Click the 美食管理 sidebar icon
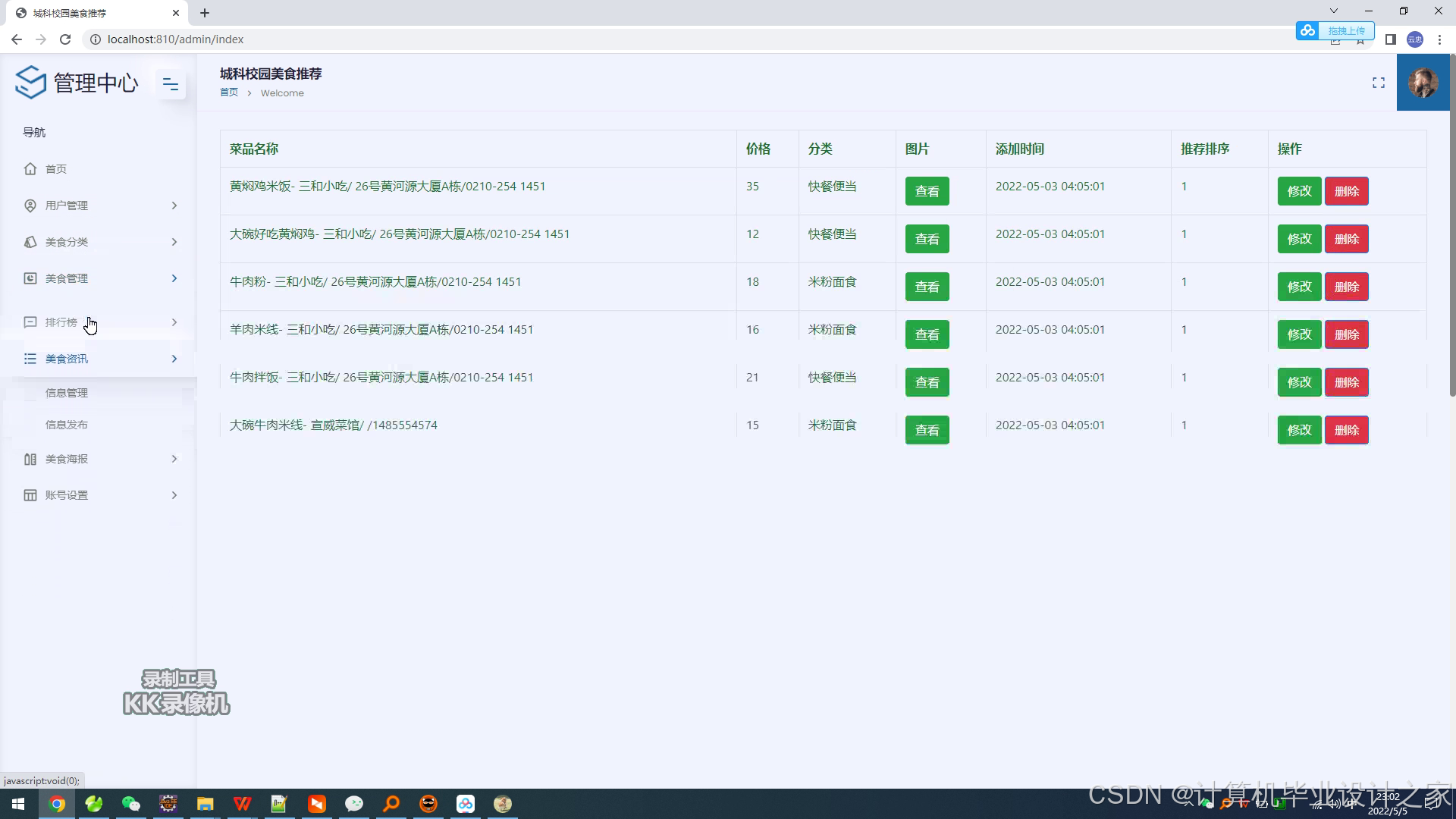Screen dimensions: 1456x819 30,278
